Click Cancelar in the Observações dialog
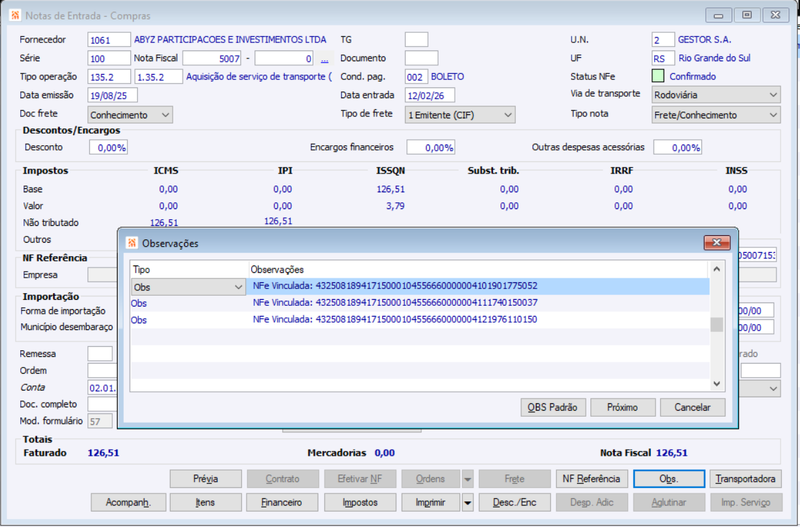 [x=692, y=408]
